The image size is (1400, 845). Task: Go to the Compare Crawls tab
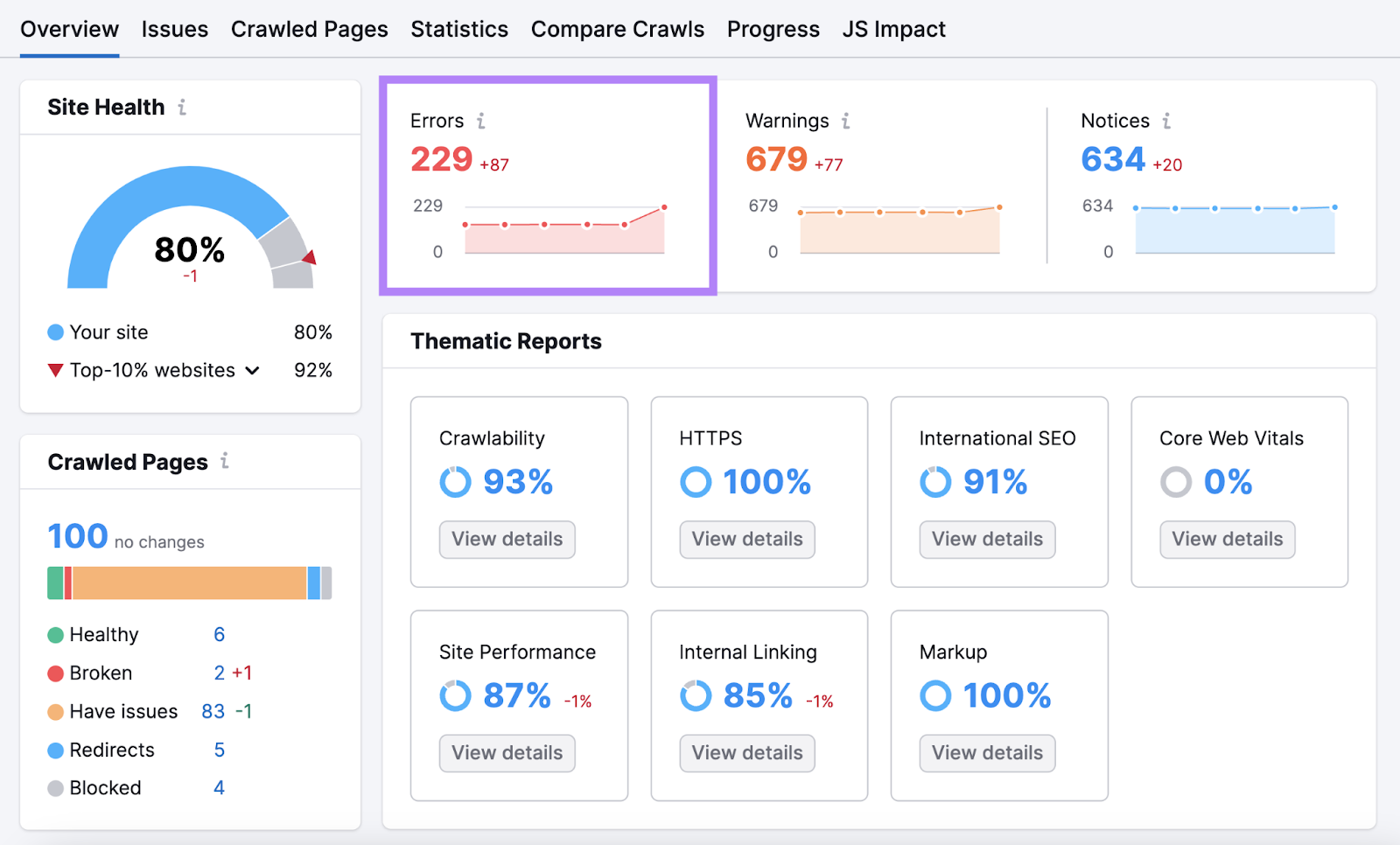(x=618, y=29)
